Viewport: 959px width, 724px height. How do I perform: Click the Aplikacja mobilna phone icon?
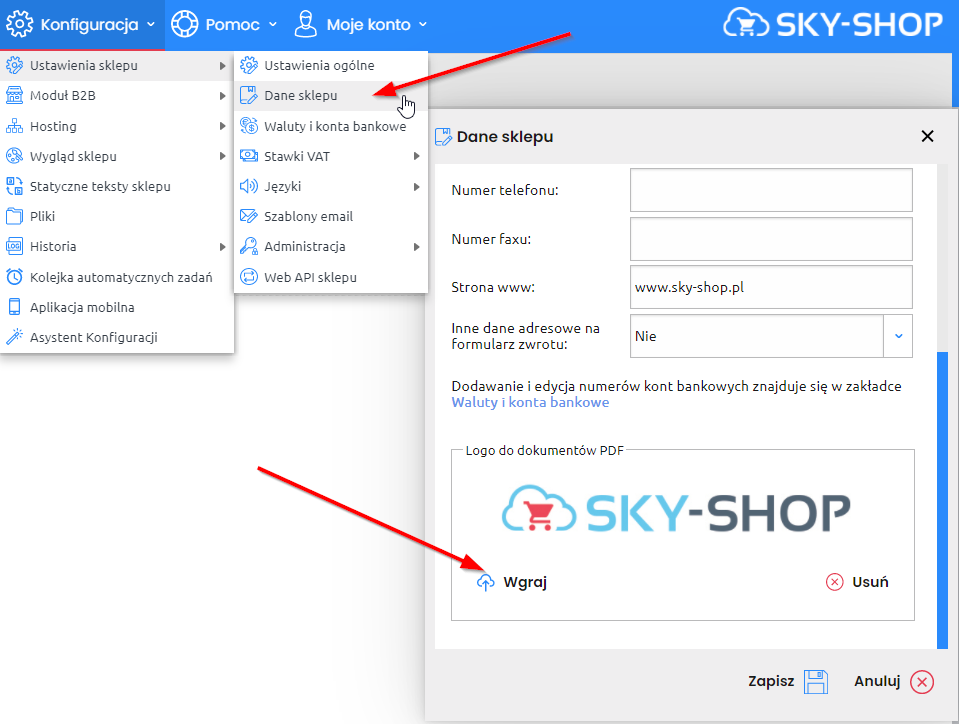tap(14, 307)
